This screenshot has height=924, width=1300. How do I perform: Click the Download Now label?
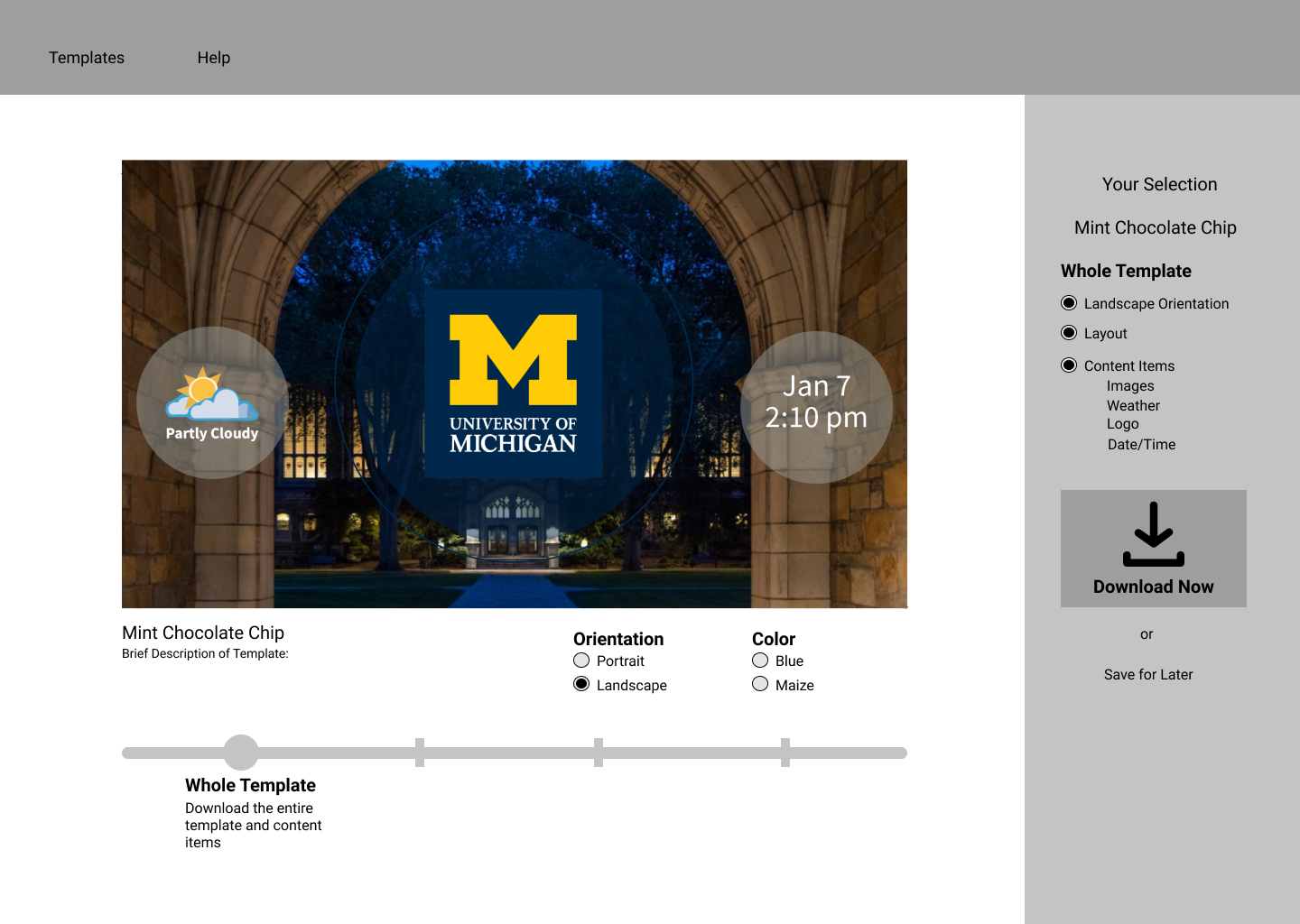pos(1154,587)
